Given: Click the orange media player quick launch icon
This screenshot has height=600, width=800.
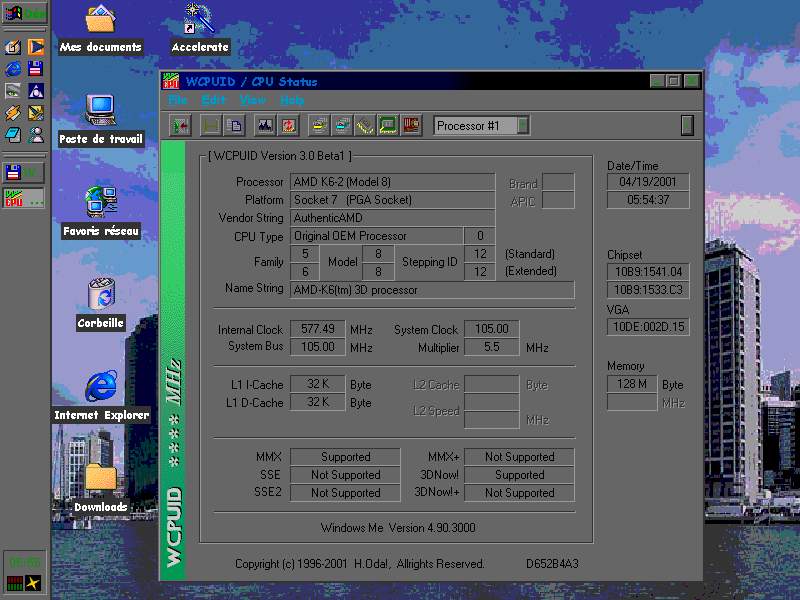Looking at the screenshot, I should click(36, 46).
